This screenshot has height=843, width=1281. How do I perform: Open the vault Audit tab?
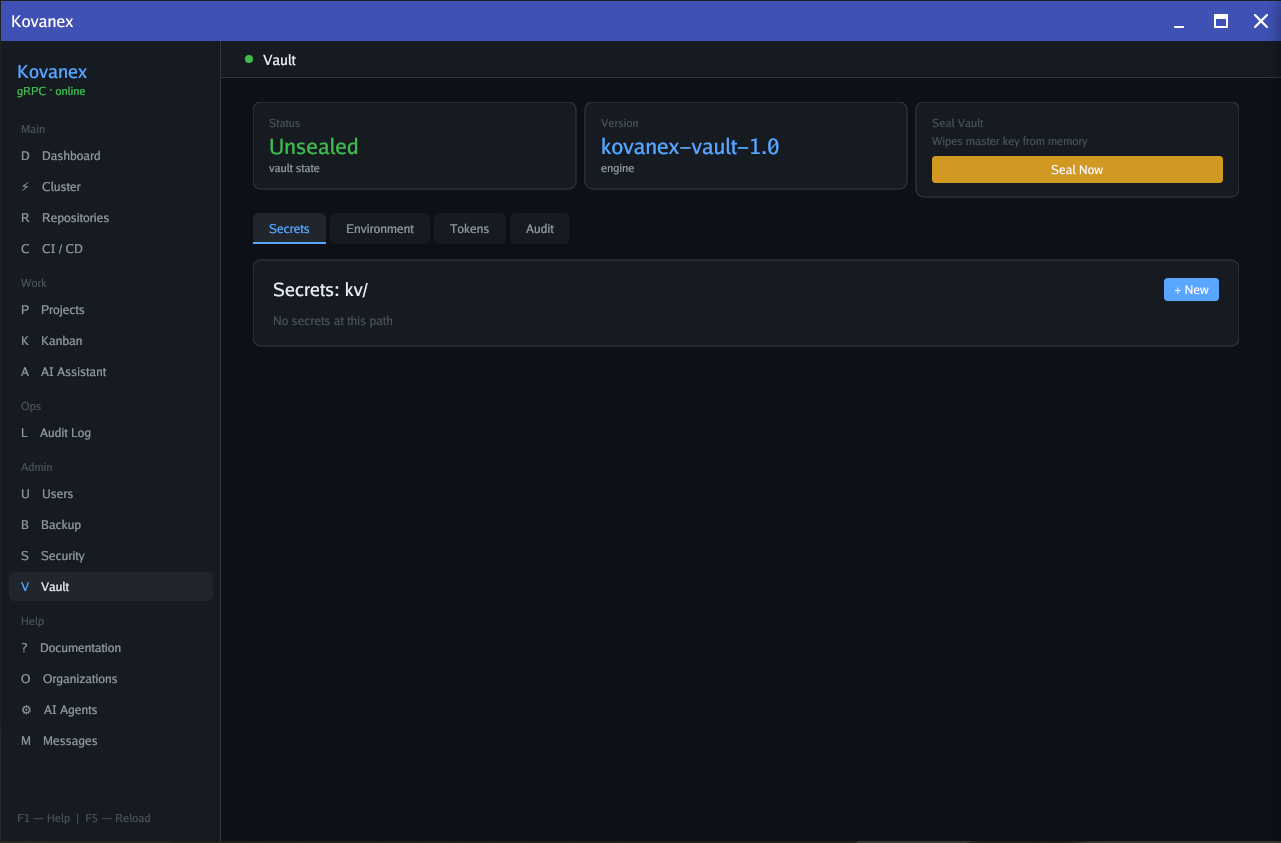[x=540, y=229]
